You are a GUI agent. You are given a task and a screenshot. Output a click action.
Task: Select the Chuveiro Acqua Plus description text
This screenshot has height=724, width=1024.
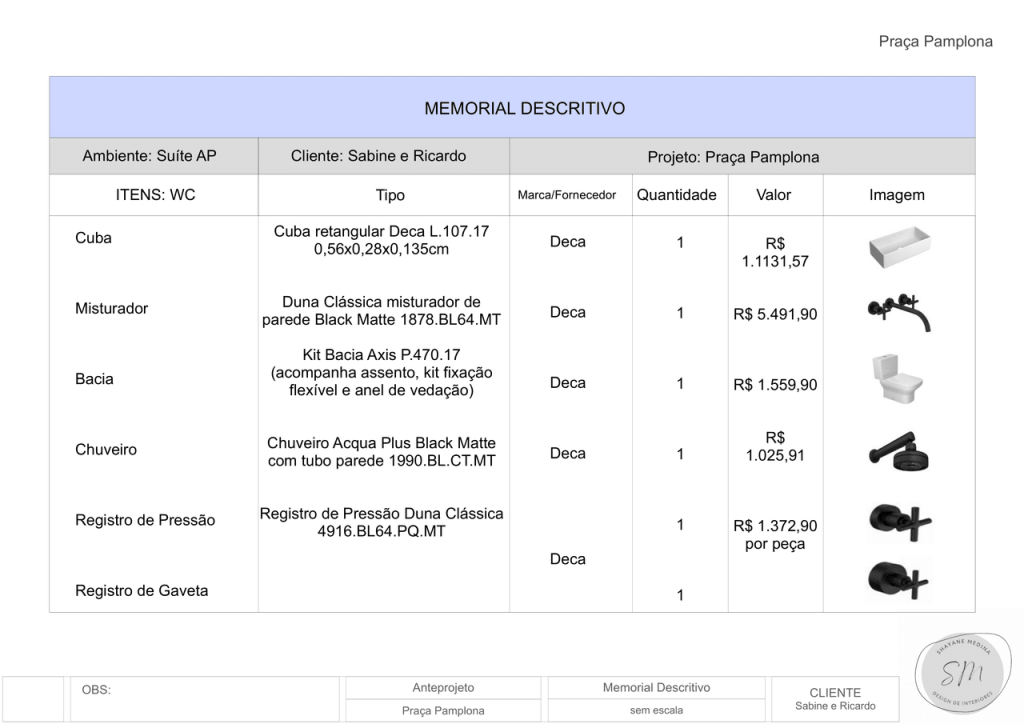pyautogui.click(x=381, y=452)
